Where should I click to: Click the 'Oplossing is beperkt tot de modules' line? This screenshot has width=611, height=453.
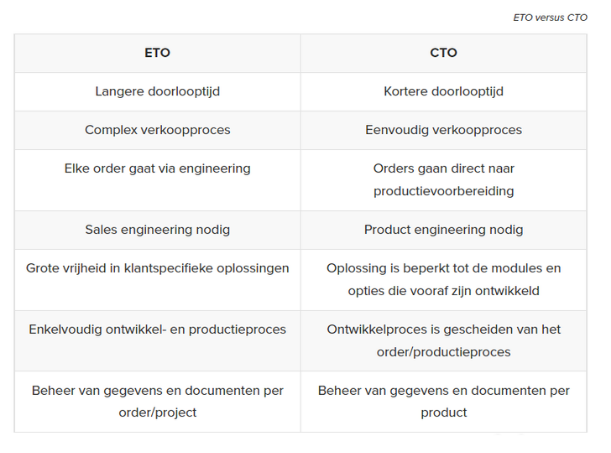pos(443,268)
